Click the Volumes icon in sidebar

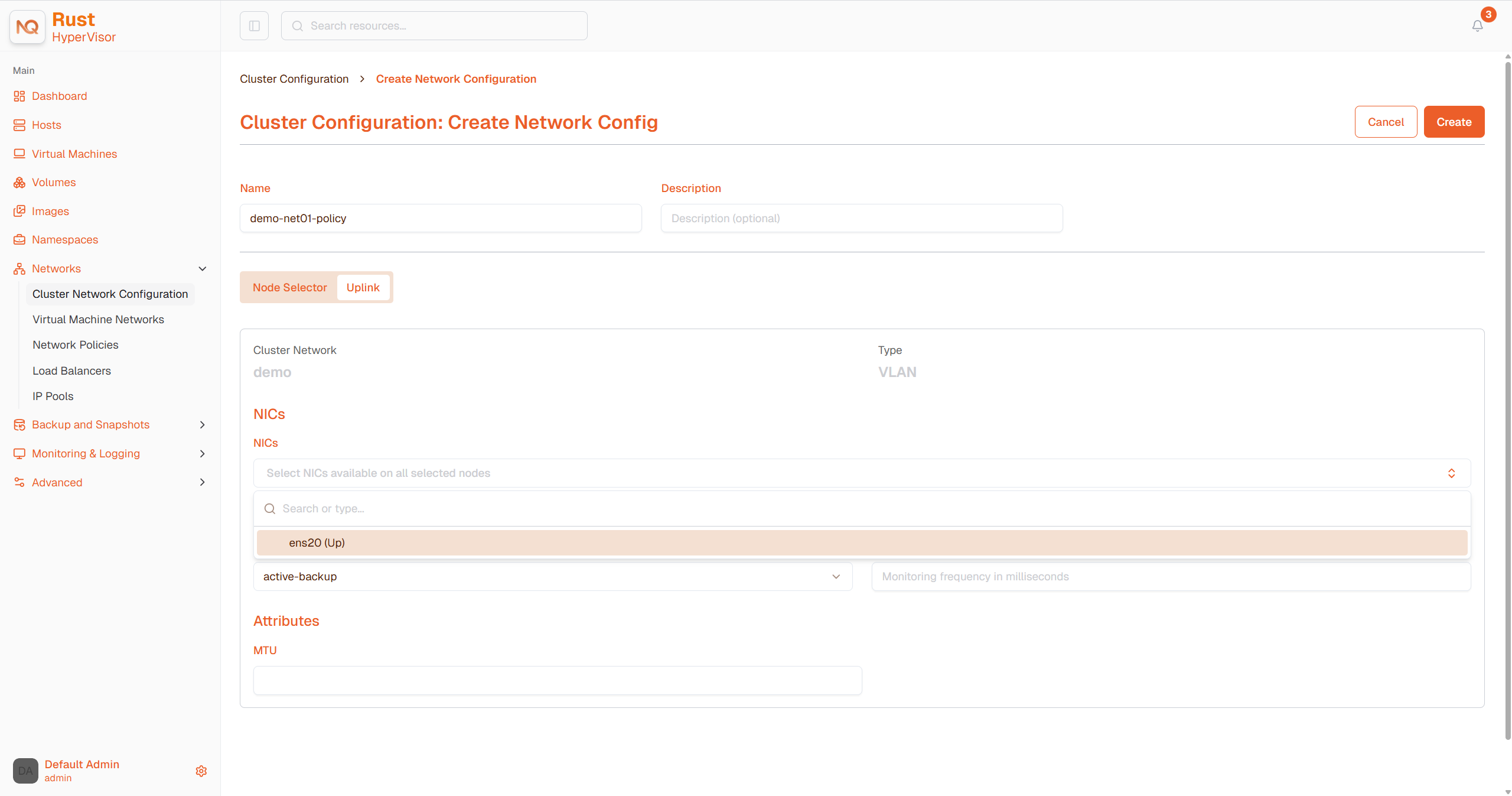(19, 183)
